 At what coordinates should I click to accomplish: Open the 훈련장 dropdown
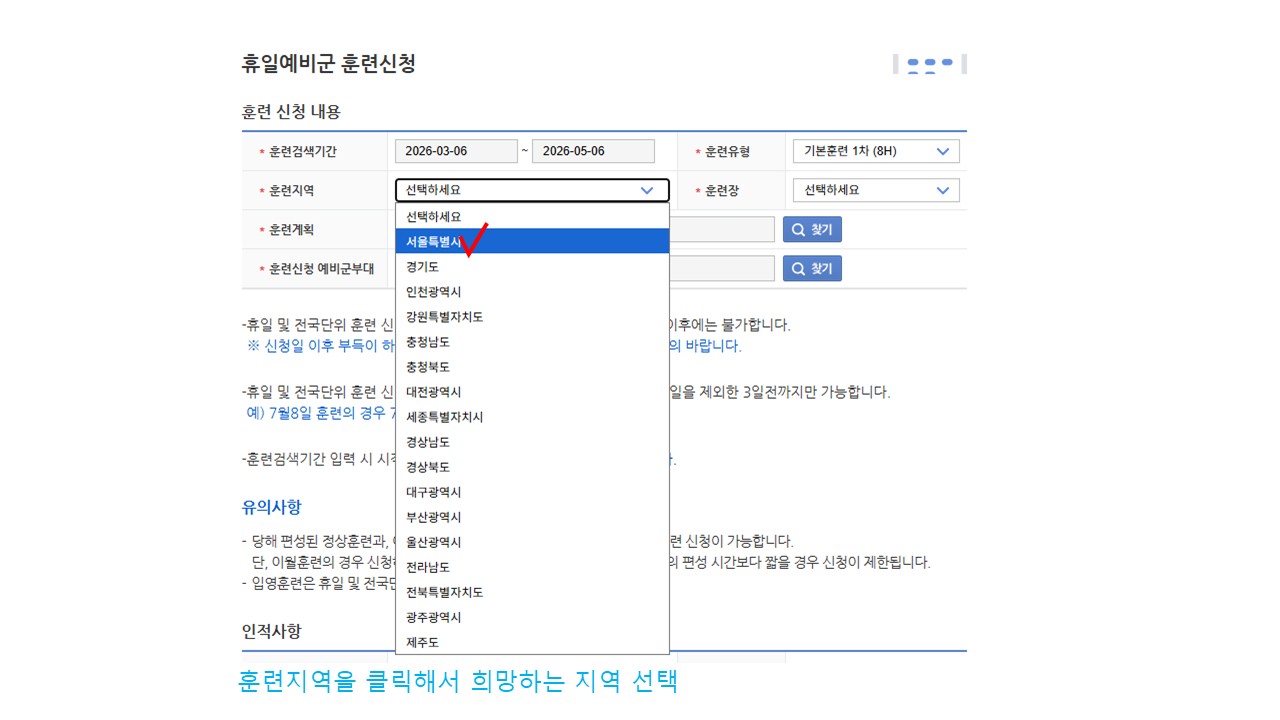(875, 190)
